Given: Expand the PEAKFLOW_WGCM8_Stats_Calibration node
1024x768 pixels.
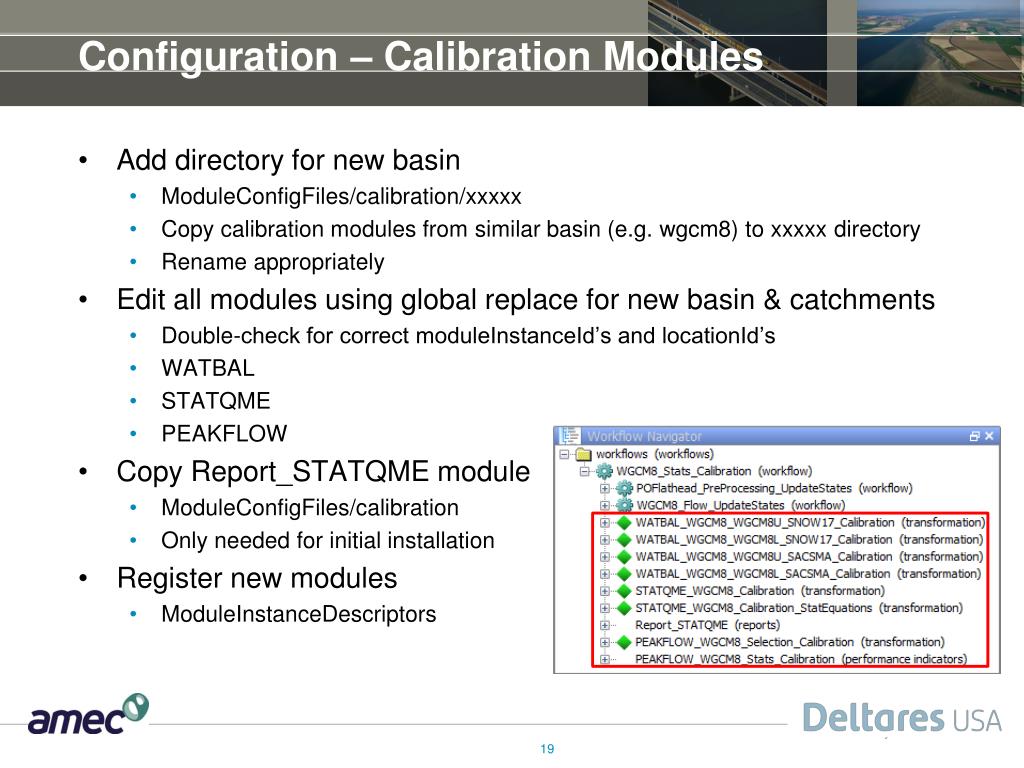Looking at the screenshot, I should click(605, 659).
